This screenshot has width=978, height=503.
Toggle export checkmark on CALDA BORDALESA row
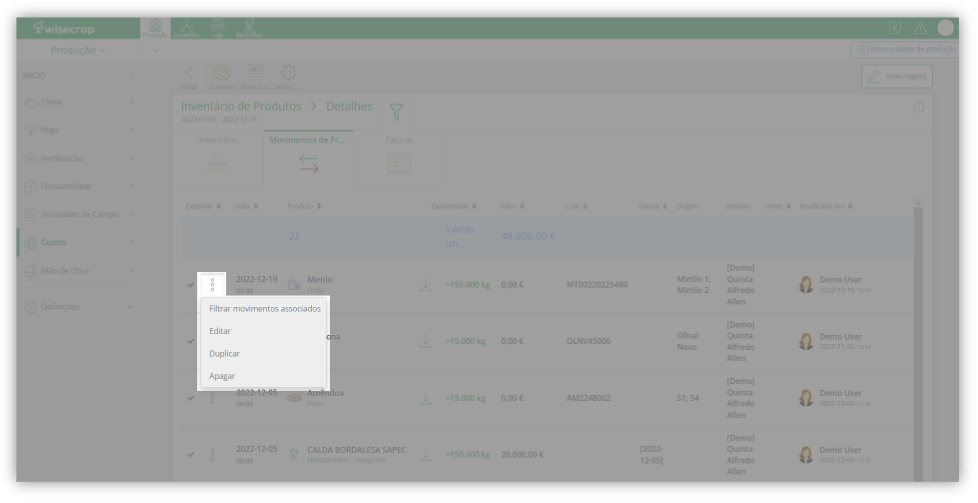click(x=190, y=454)
